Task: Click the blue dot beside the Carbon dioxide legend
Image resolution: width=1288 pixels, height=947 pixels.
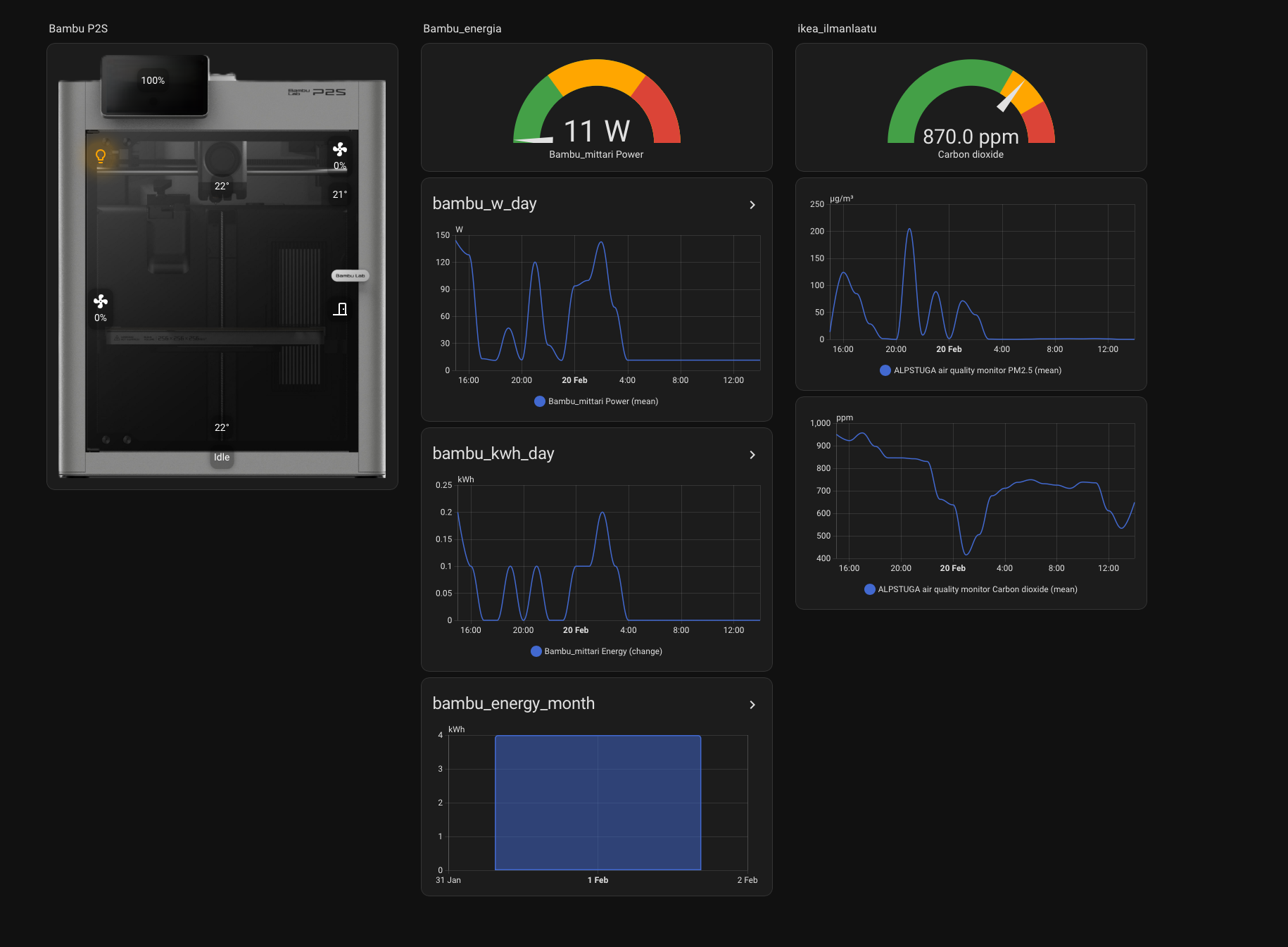Action: (x=870, y=589)
